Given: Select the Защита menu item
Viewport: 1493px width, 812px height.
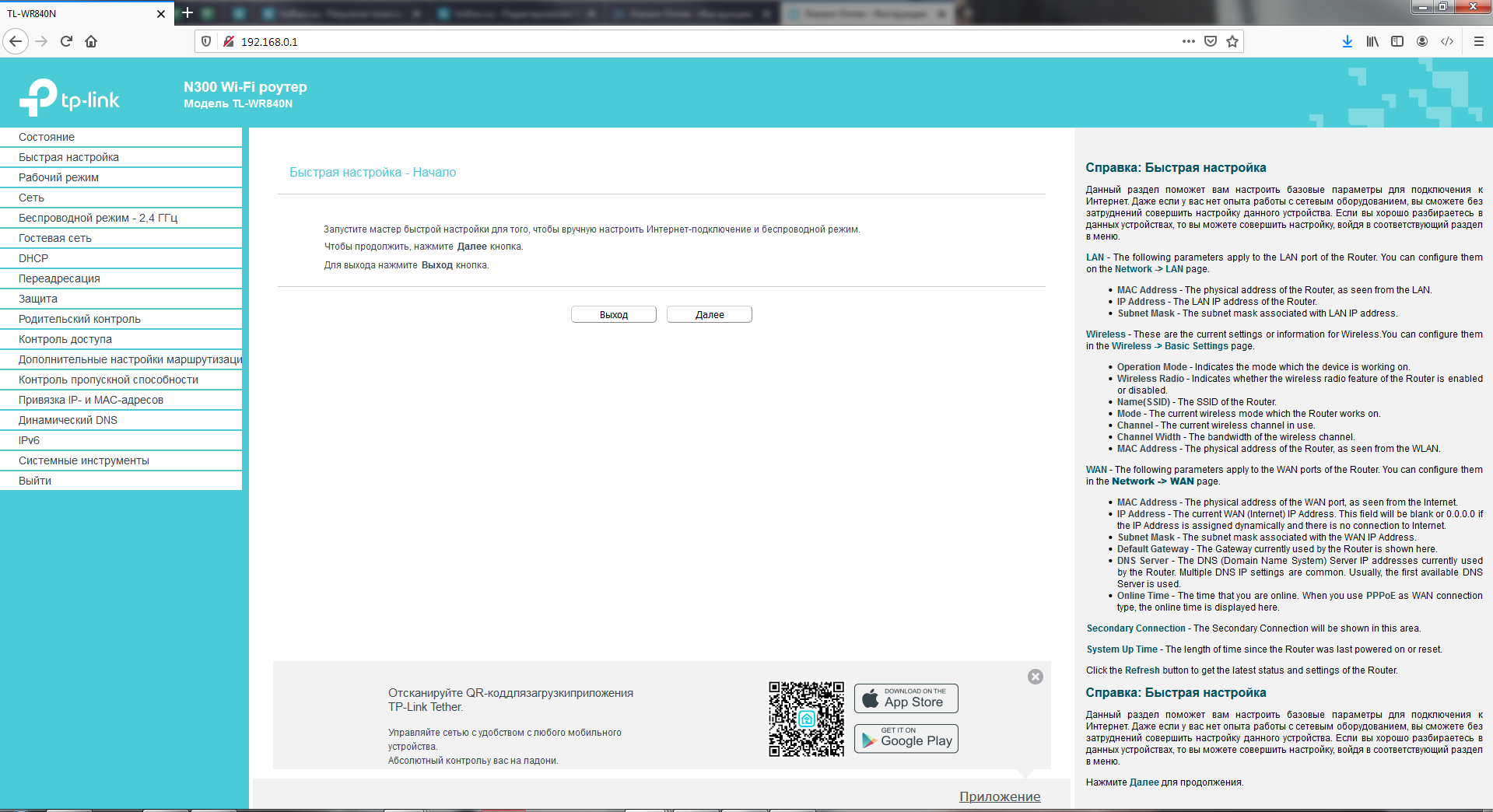Looking at the screenshot, I should [x=121, y=299].
